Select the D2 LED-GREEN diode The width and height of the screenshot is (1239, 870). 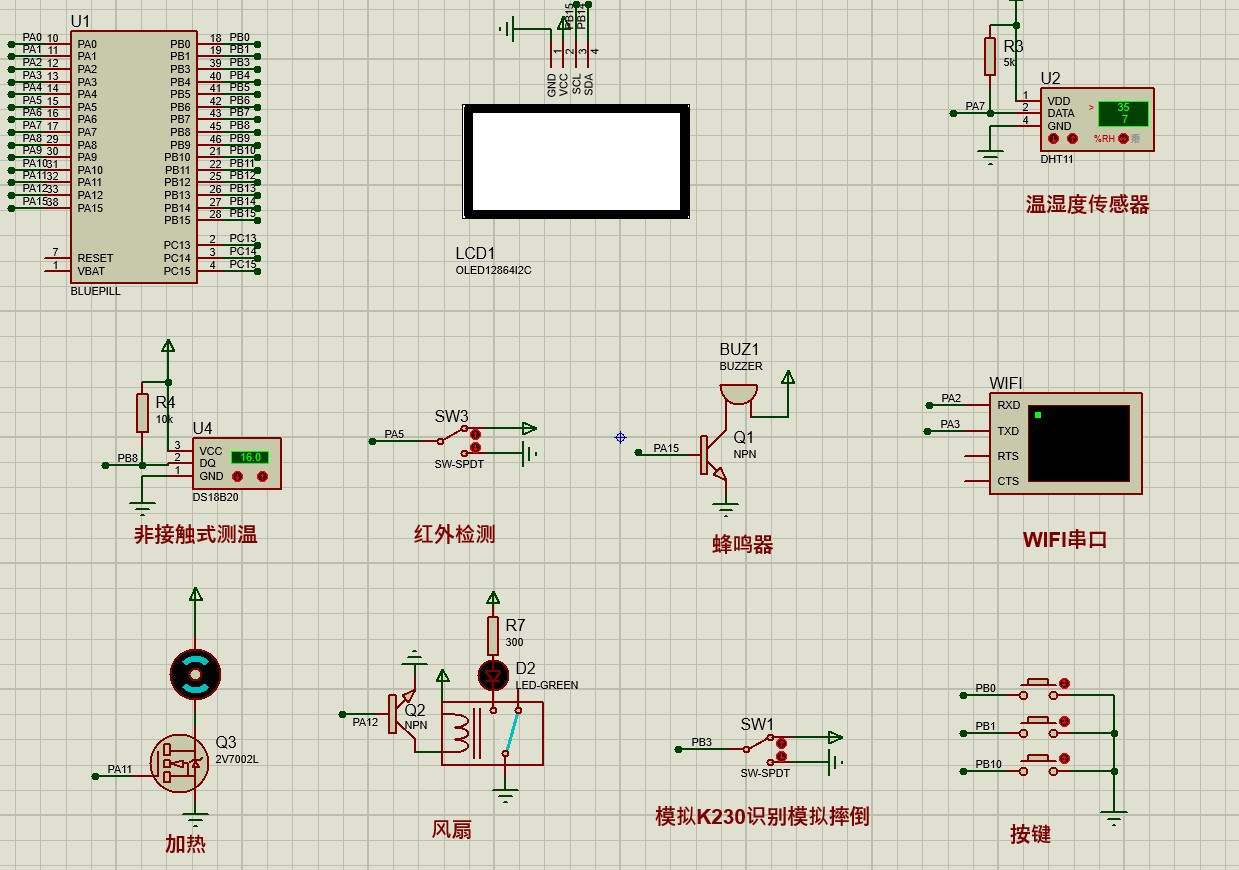tap(493, 676)
